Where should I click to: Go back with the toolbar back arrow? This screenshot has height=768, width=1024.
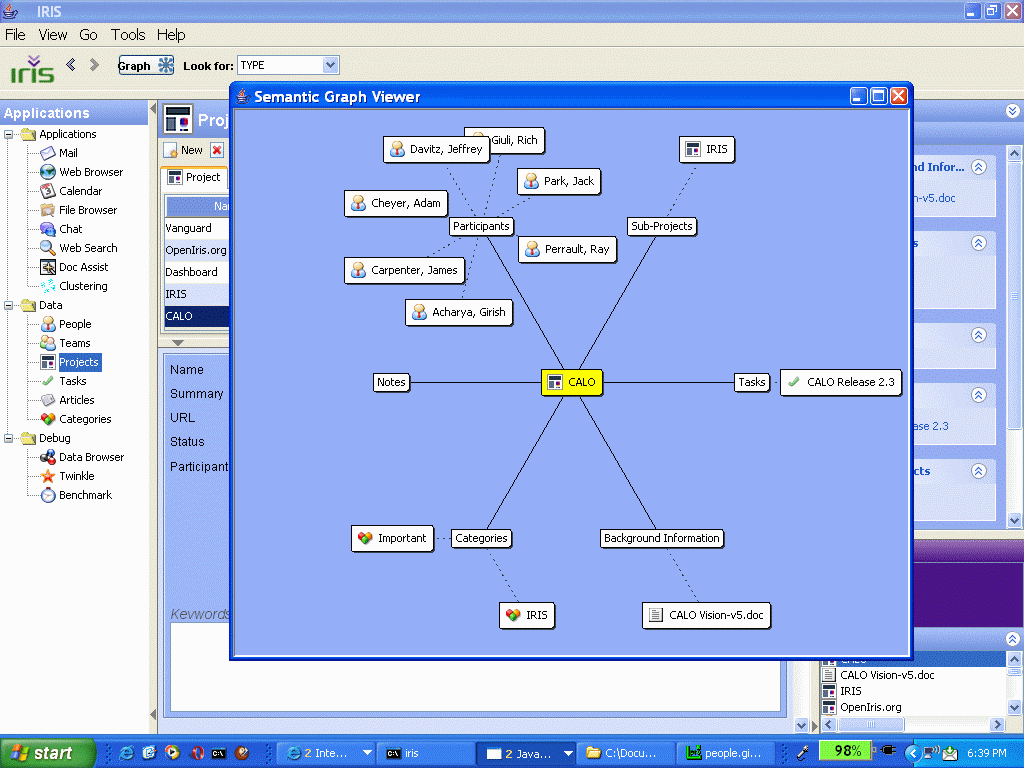pos(71,64)
